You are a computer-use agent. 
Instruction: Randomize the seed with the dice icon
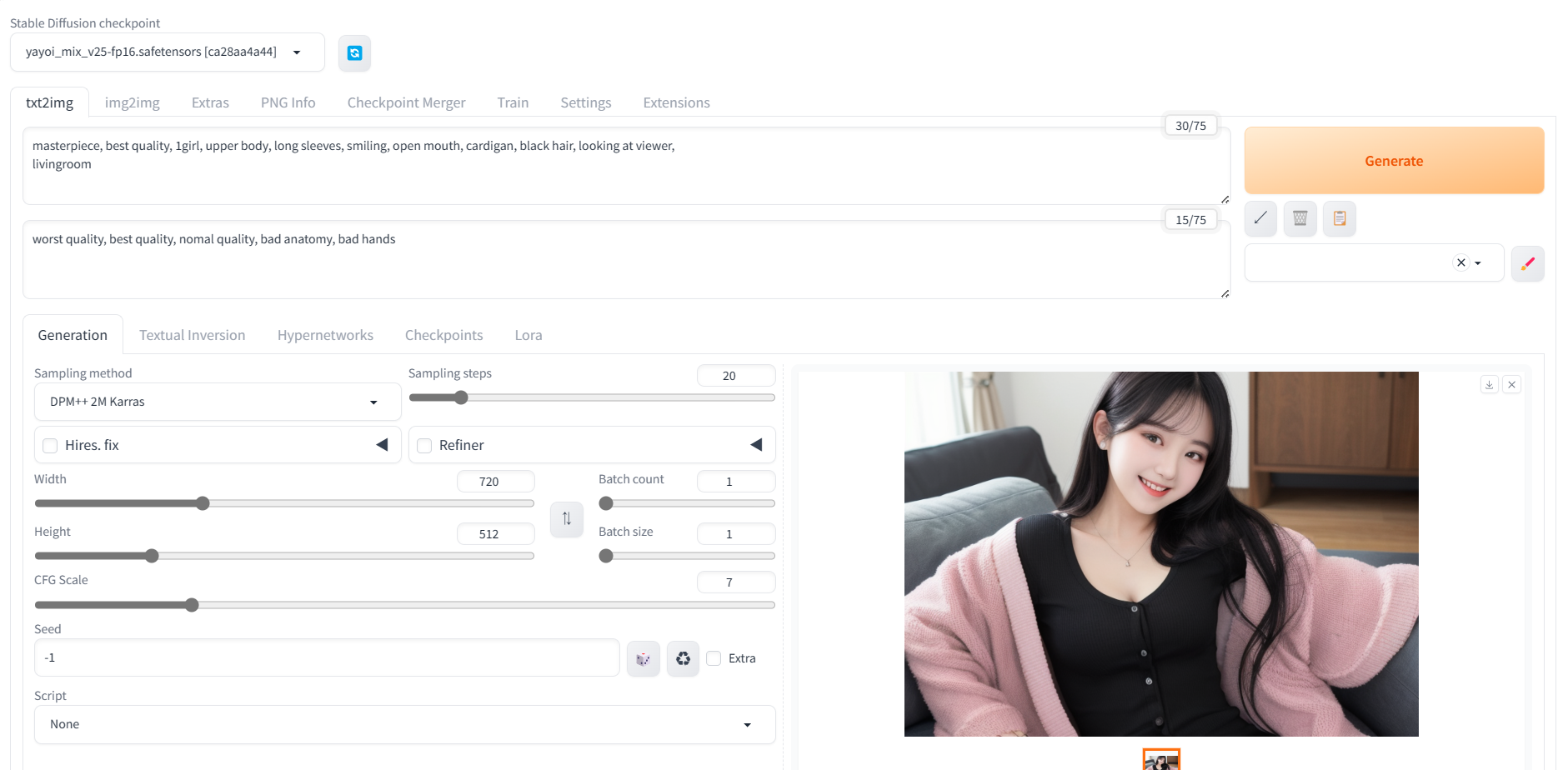643,658
